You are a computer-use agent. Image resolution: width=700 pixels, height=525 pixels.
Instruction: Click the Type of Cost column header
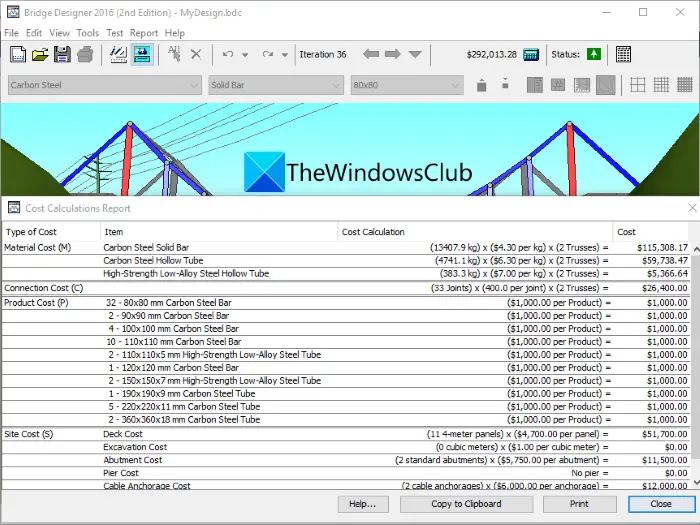(51, 232)
